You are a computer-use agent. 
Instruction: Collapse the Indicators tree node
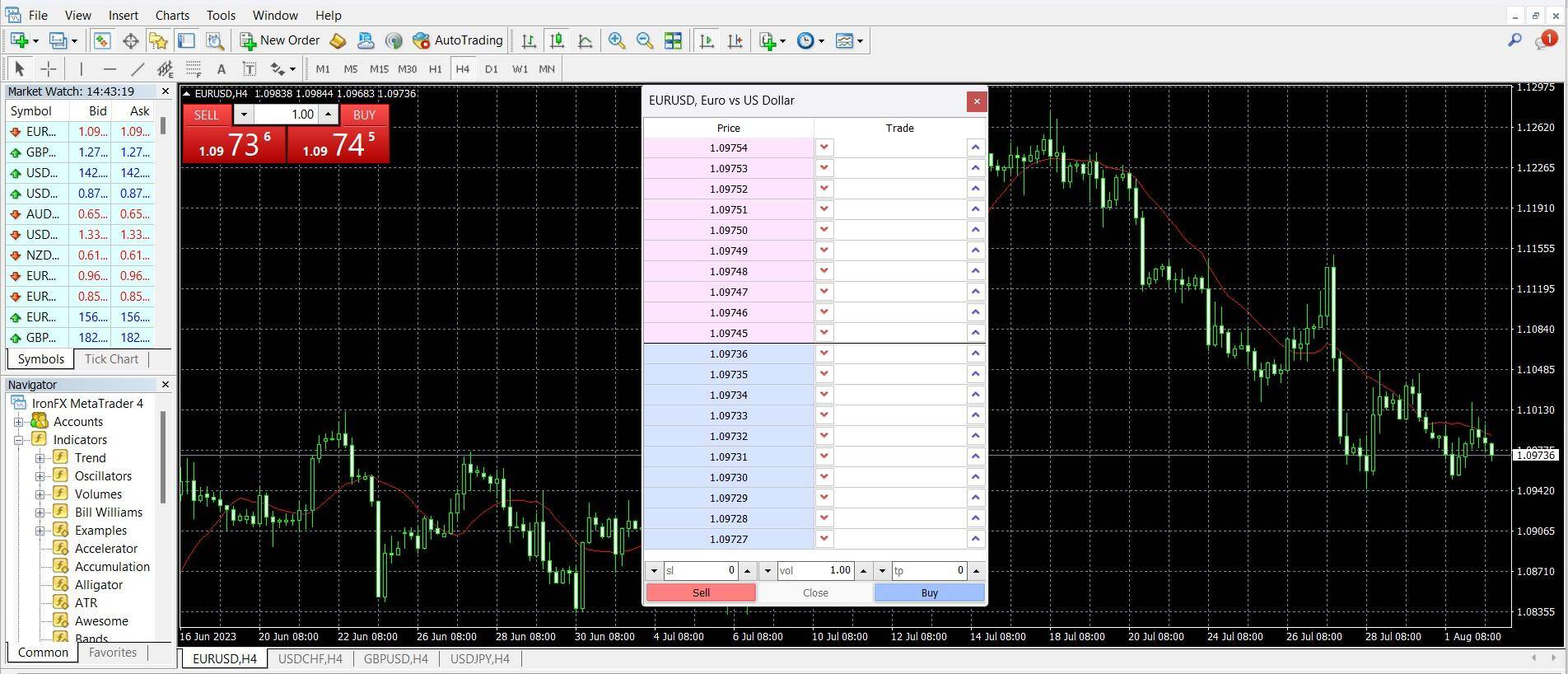[18, 440]
